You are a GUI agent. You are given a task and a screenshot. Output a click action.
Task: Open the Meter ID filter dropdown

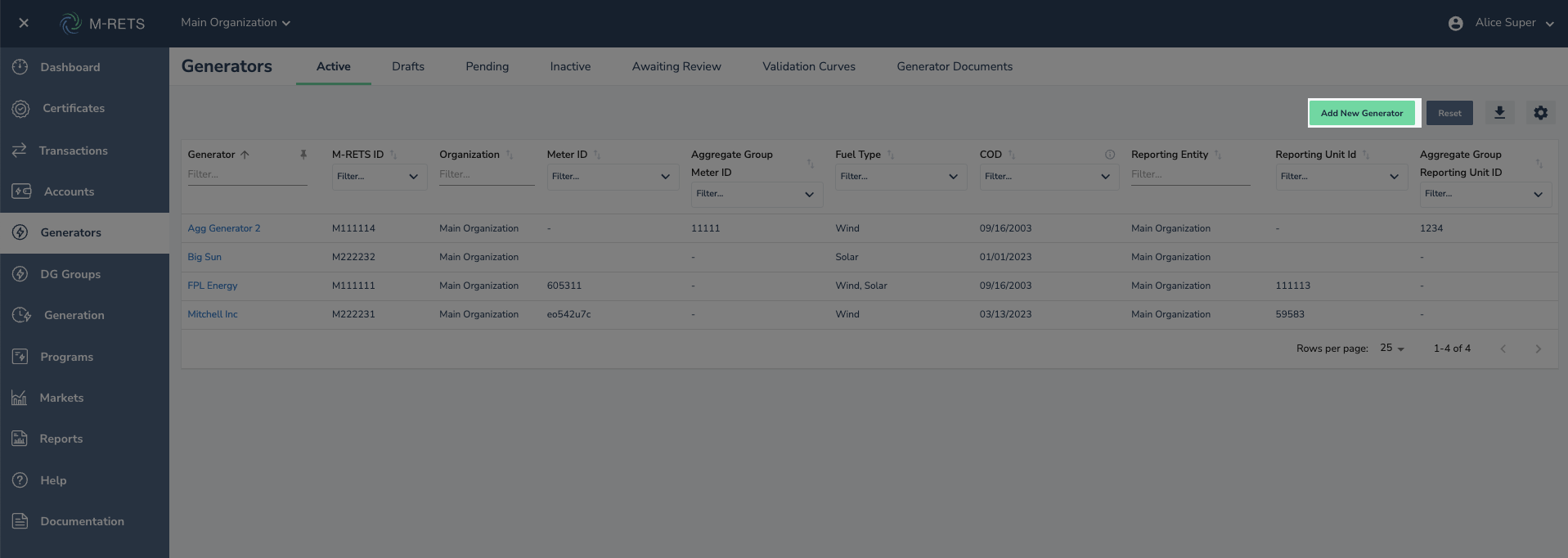[x=613, y=177]
